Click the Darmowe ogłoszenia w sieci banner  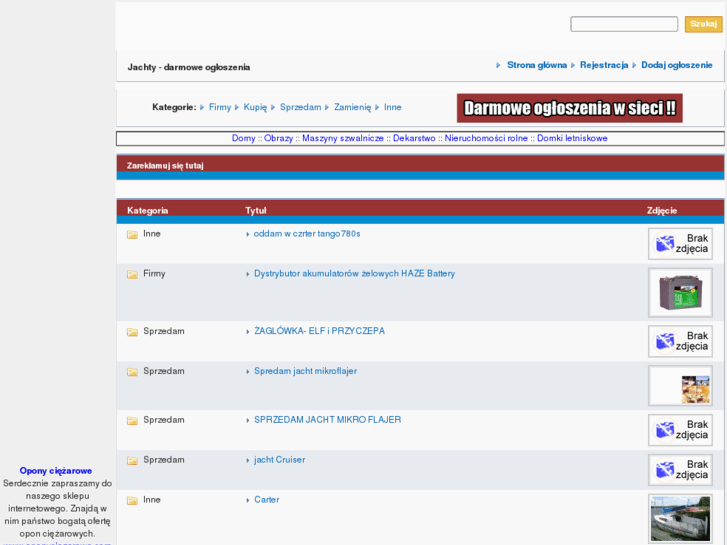click(569, 108)
